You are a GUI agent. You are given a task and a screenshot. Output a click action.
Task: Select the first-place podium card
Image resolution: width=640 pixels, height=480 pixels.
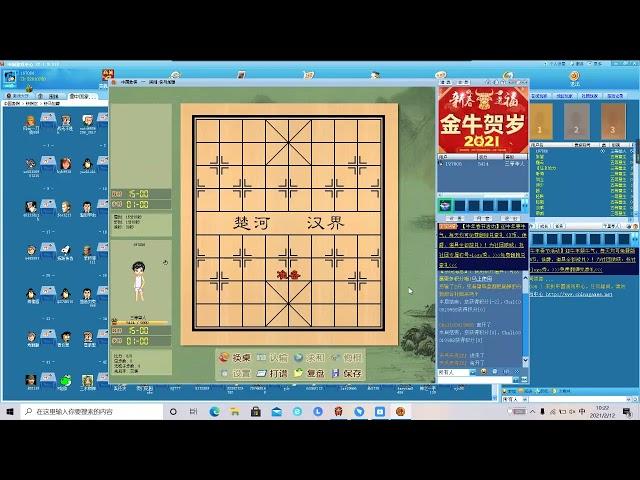point(541,122)
